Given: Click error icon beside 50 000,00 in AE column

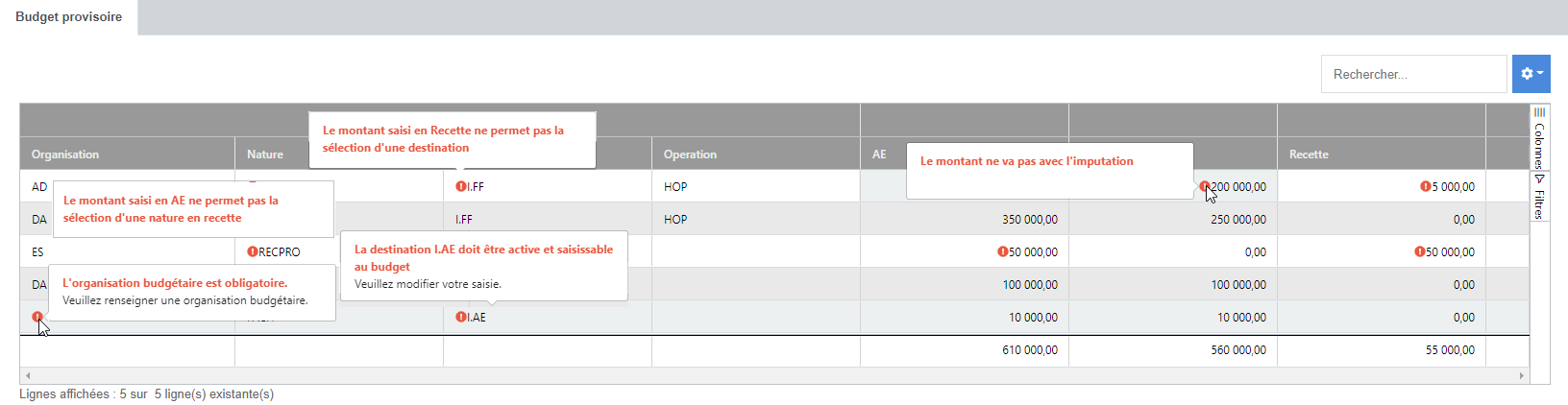Looking at the screenshot, I should coord(1002,252).
